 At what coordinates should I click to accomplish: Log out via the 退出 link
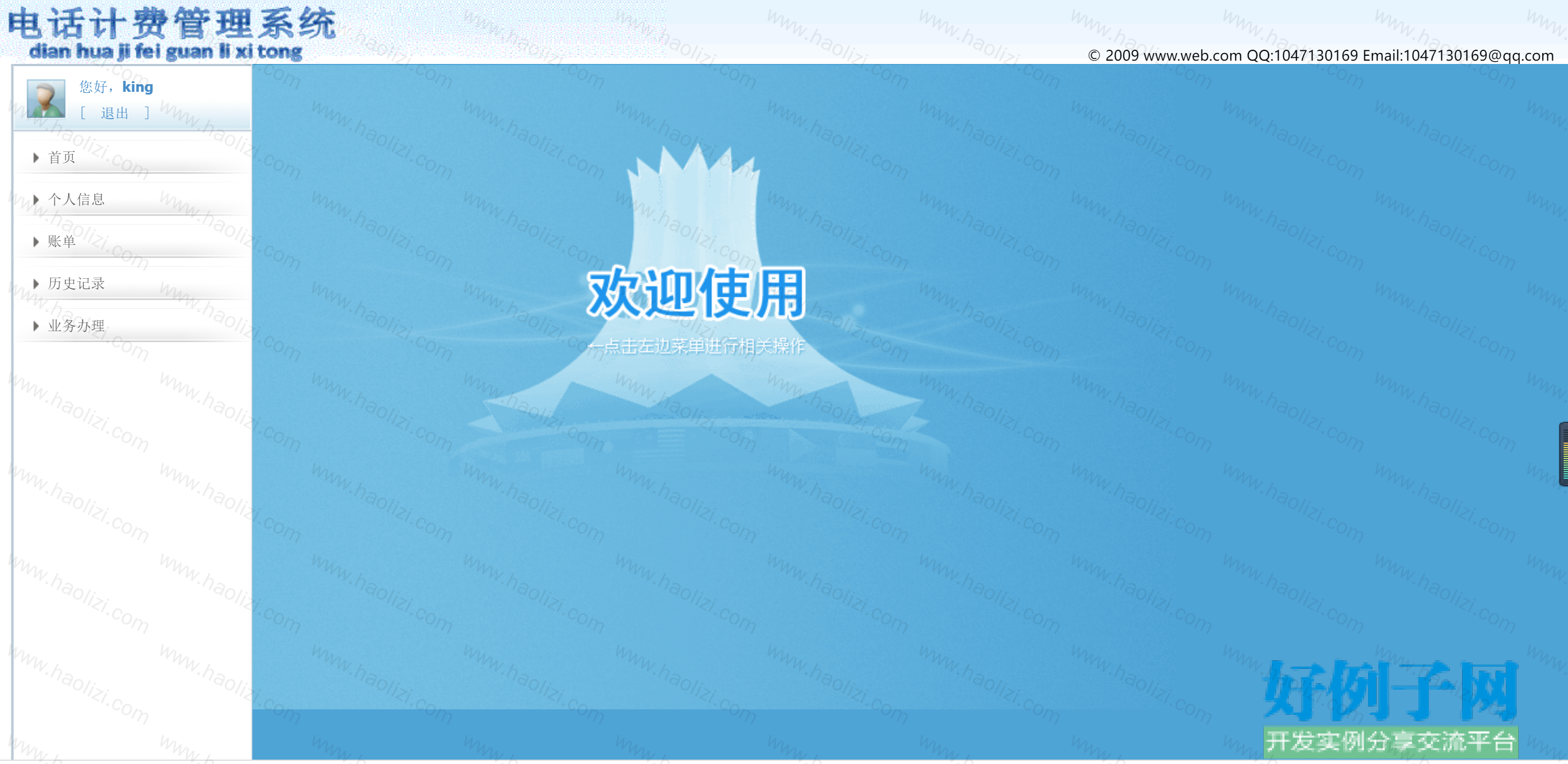[114, 113]
